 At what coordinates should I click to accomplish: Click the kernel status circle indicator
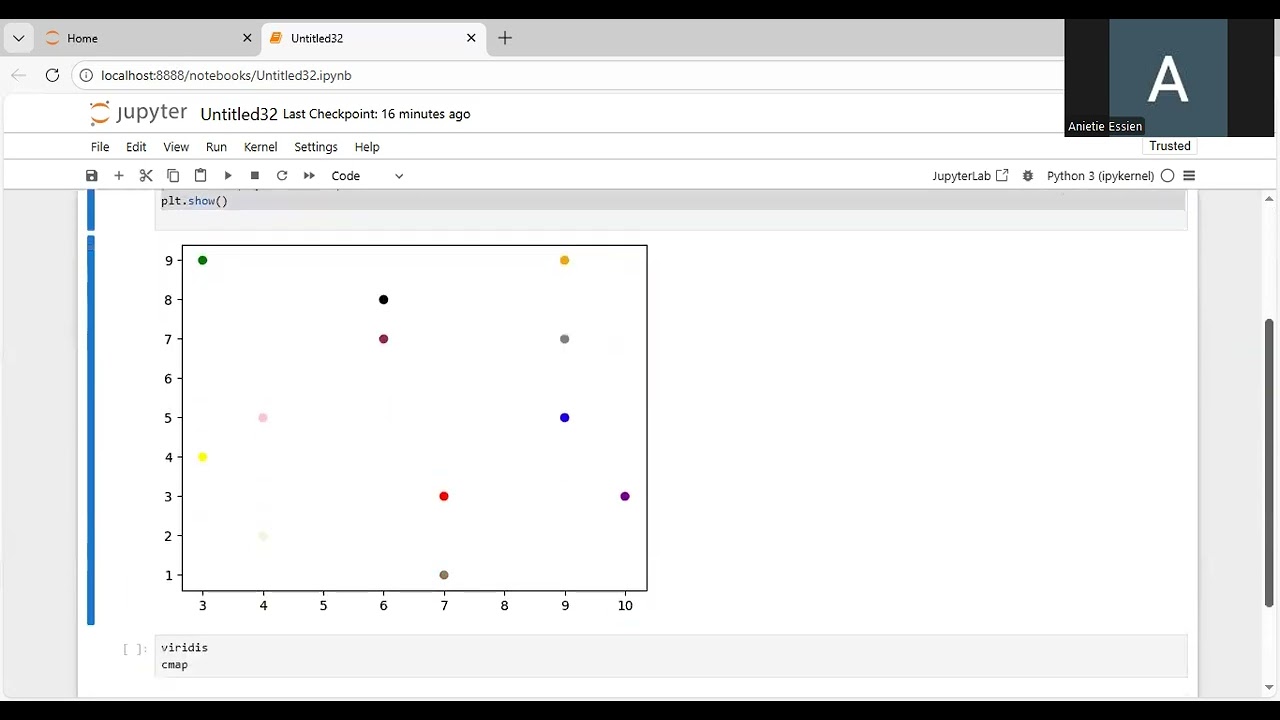[1167, 176]
